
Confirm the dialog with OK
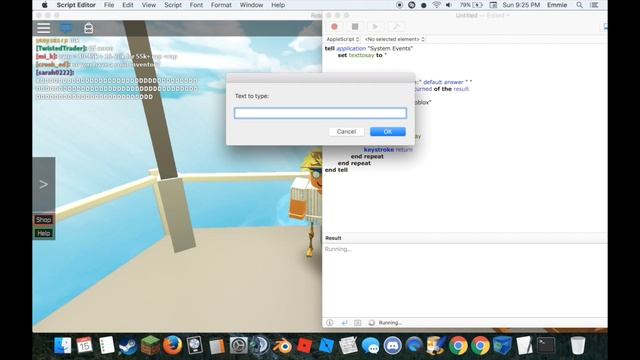click(x=388, y=131)
